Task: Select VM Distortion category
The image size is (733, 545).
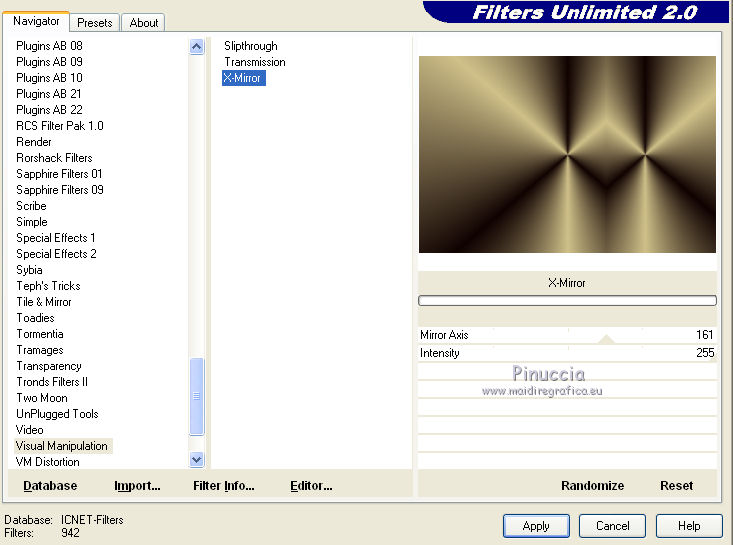Action: (x=47, y=462)
